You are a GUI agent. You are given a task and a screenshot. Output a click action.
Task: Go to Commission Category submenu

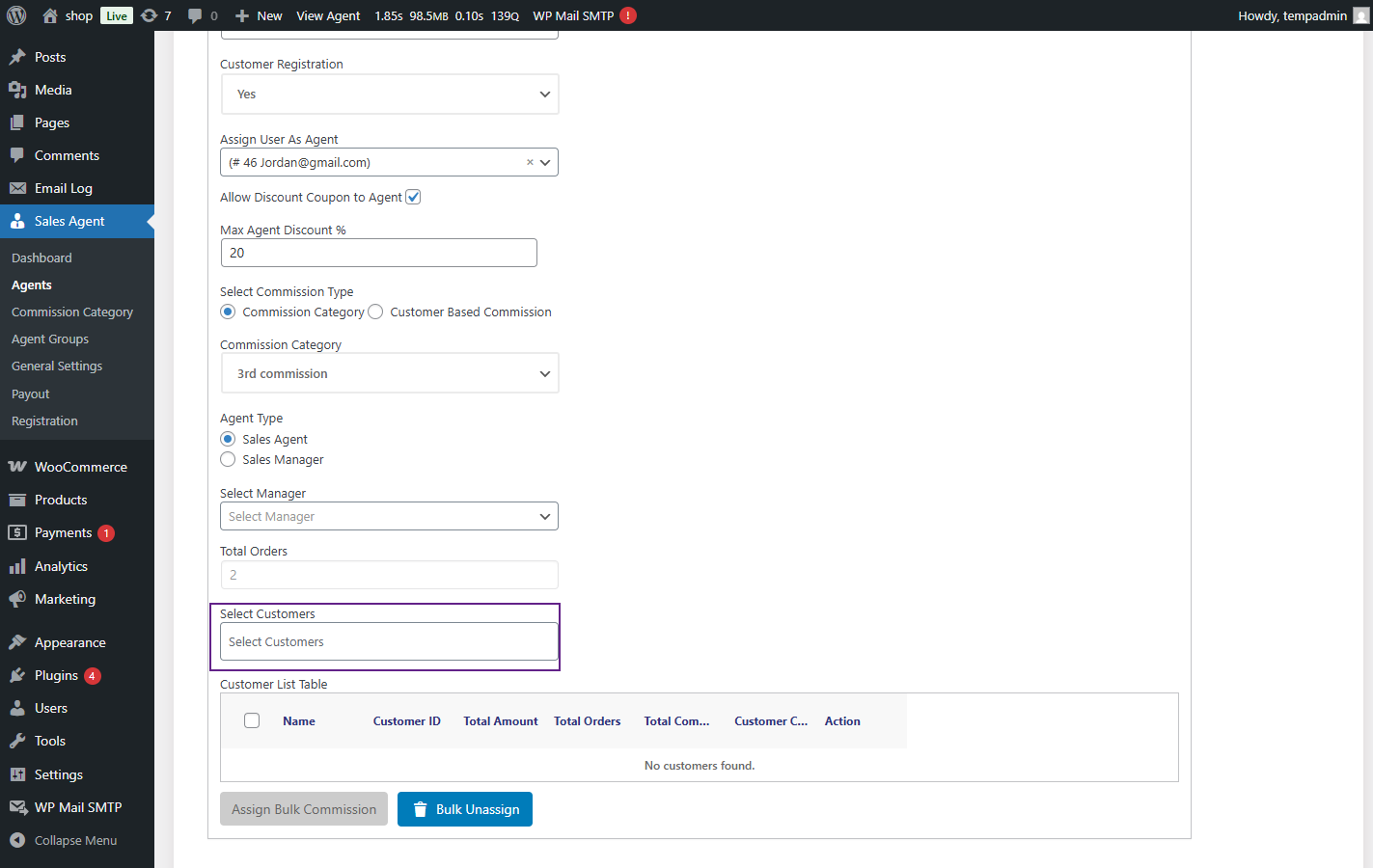tap(72, 312)
